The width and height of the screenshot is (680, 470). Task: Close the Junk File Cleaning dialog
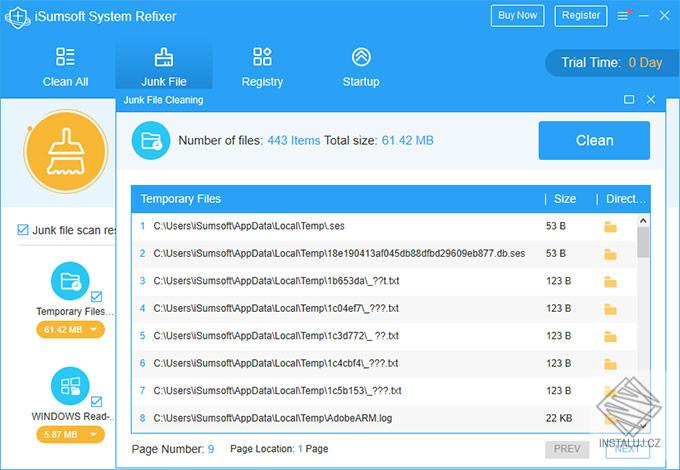coord(651,100)
